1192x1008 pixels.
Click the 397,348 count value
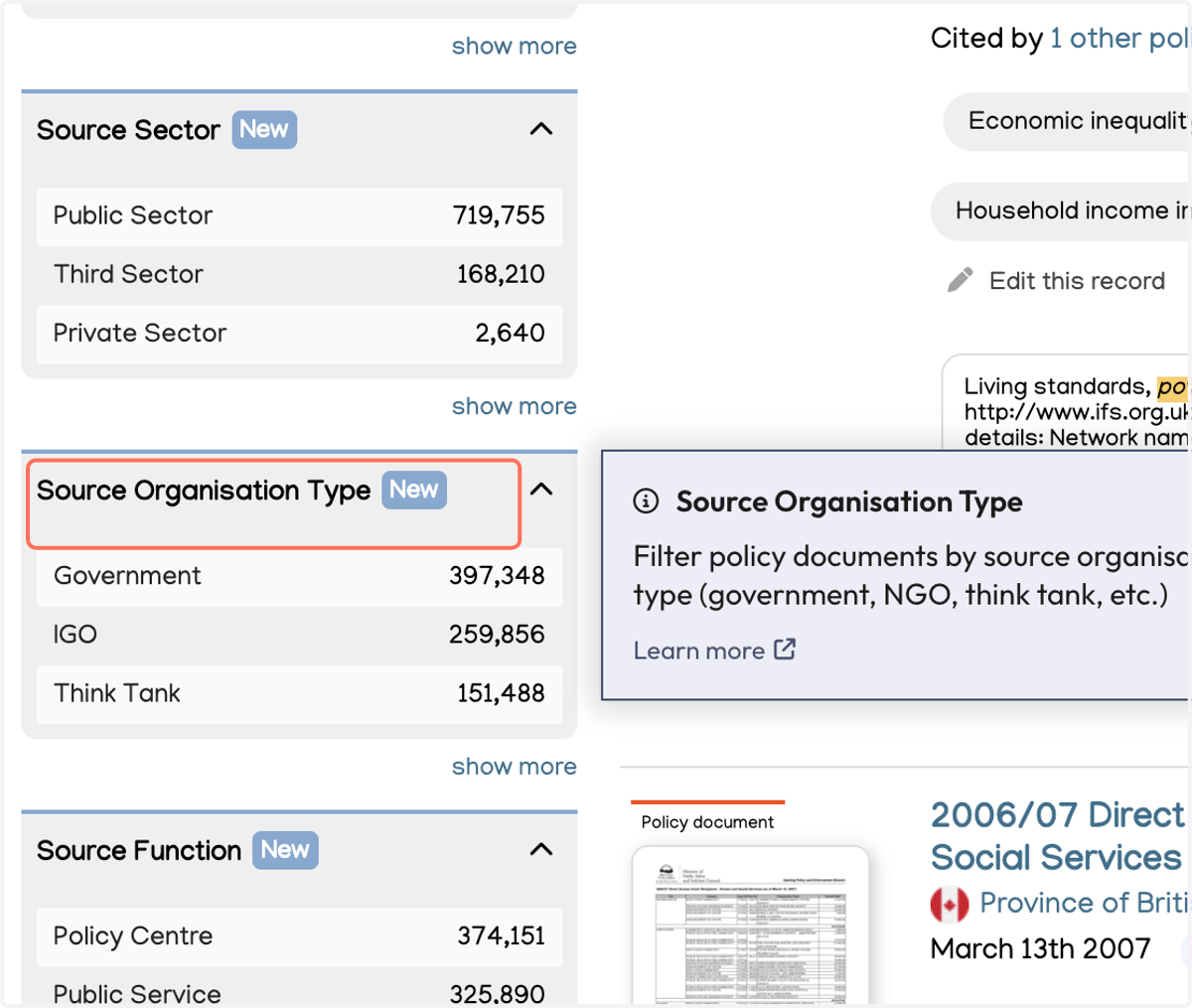pyautogui.click(x=497, y=576)
